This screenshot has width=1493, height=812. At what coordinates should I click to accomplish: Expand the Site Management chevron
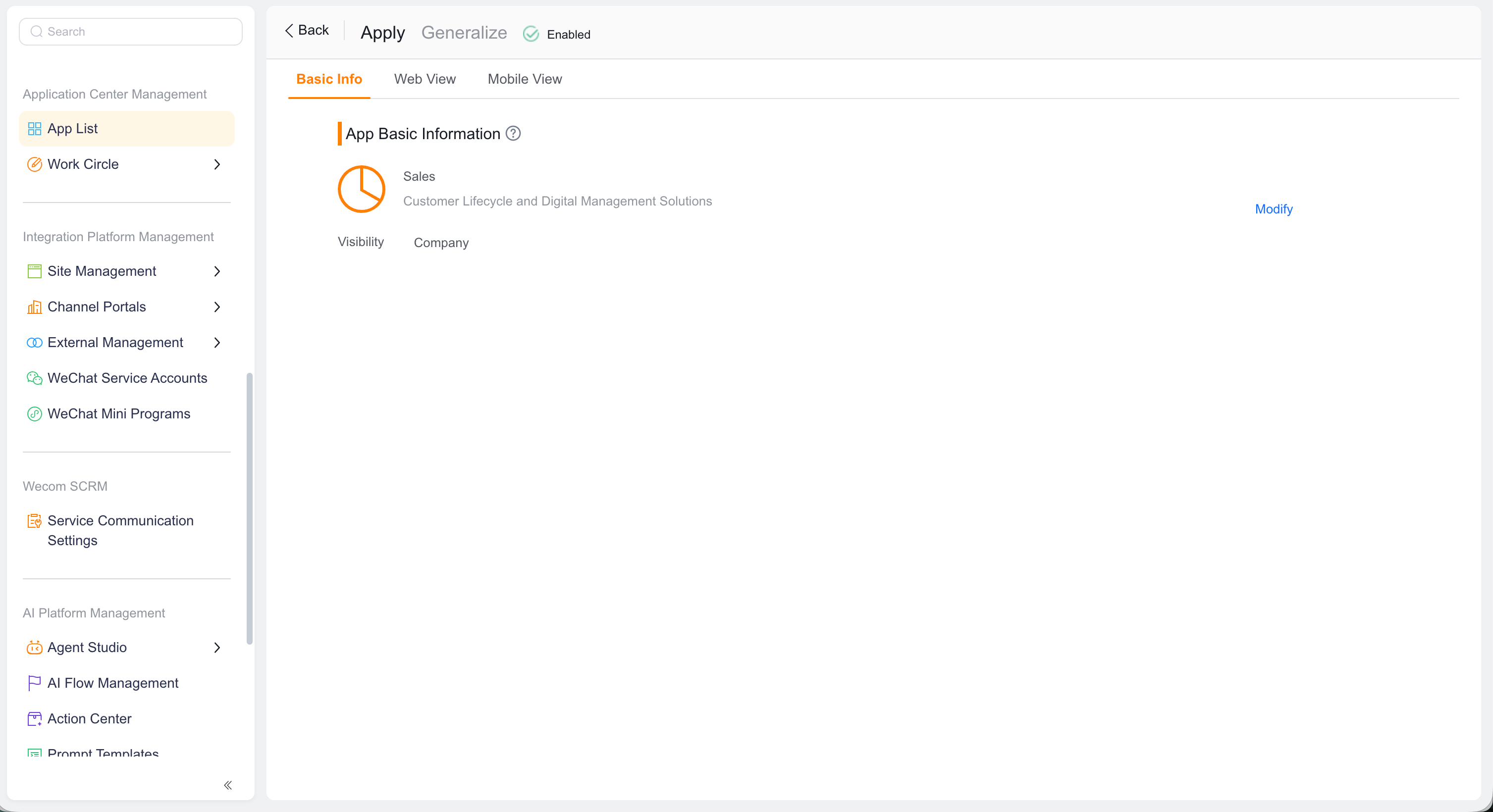tap(217, 271)
